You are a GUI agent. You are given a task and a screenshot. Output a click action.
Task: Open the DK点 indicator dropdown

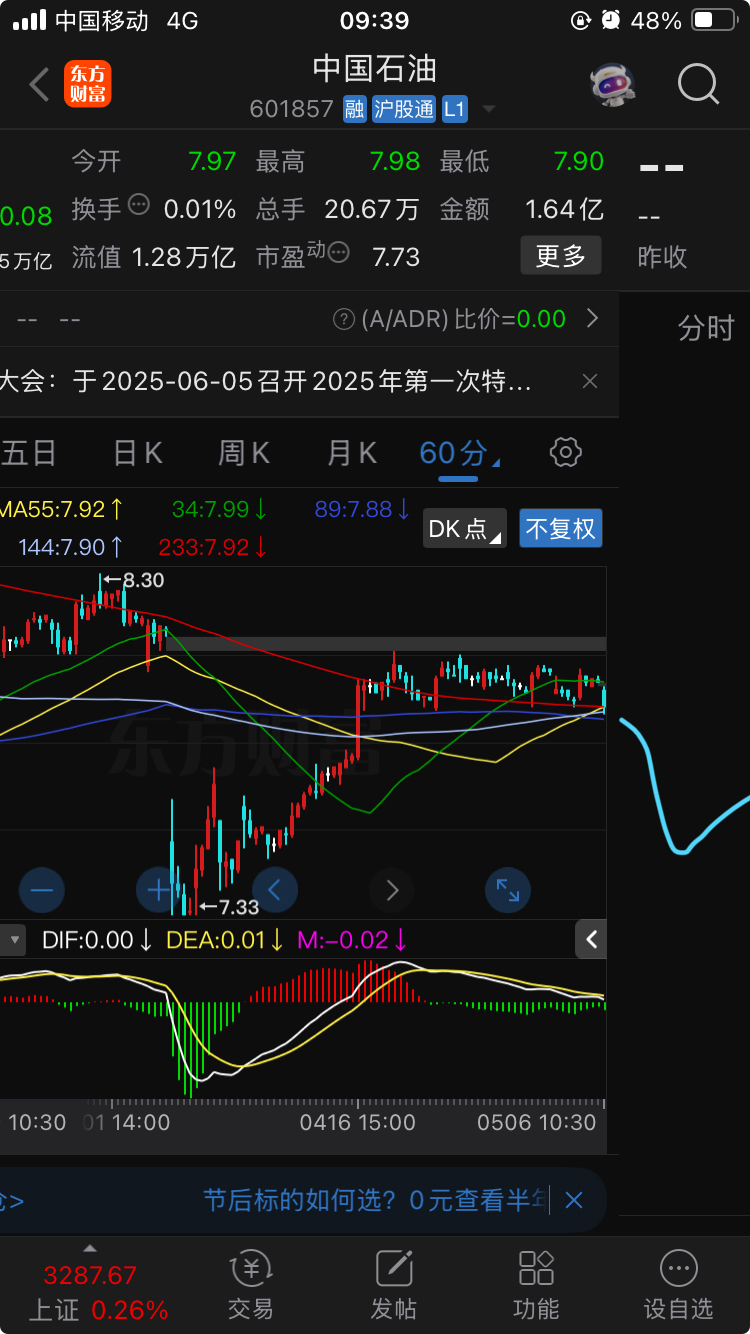click(465, 528)
